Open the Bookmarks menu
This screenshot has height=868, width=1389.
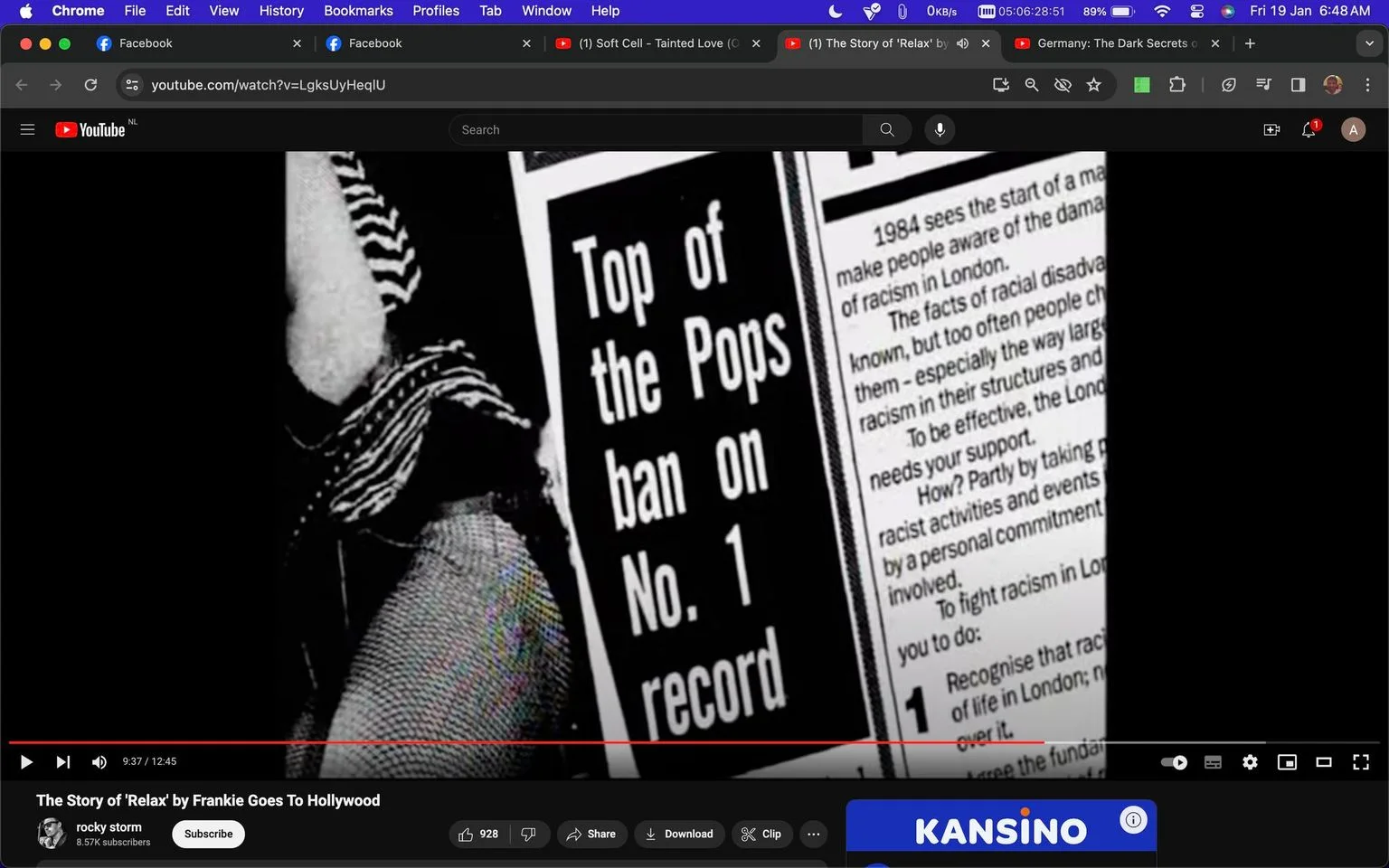[358, 11]
